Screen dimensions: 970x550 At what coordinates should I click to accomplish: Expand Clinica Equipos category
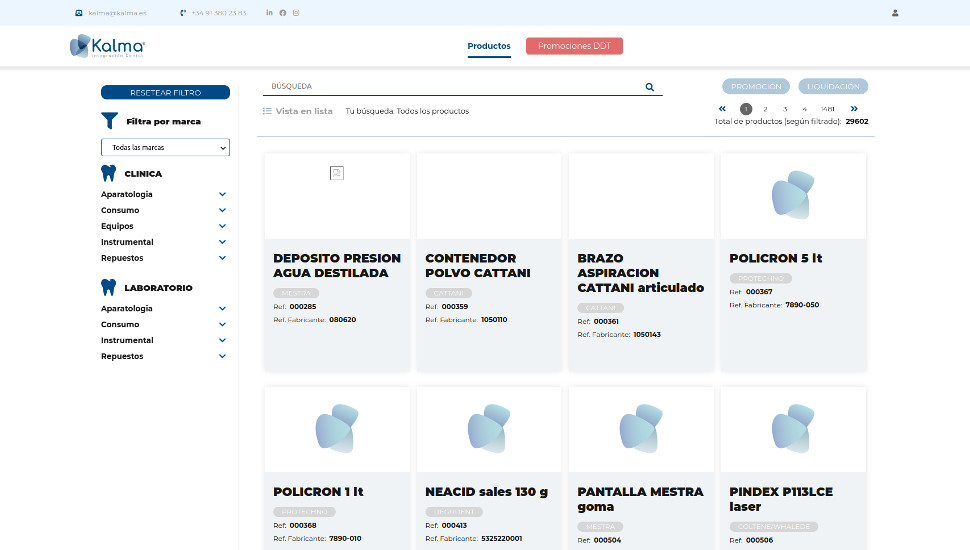pos(164,226)
